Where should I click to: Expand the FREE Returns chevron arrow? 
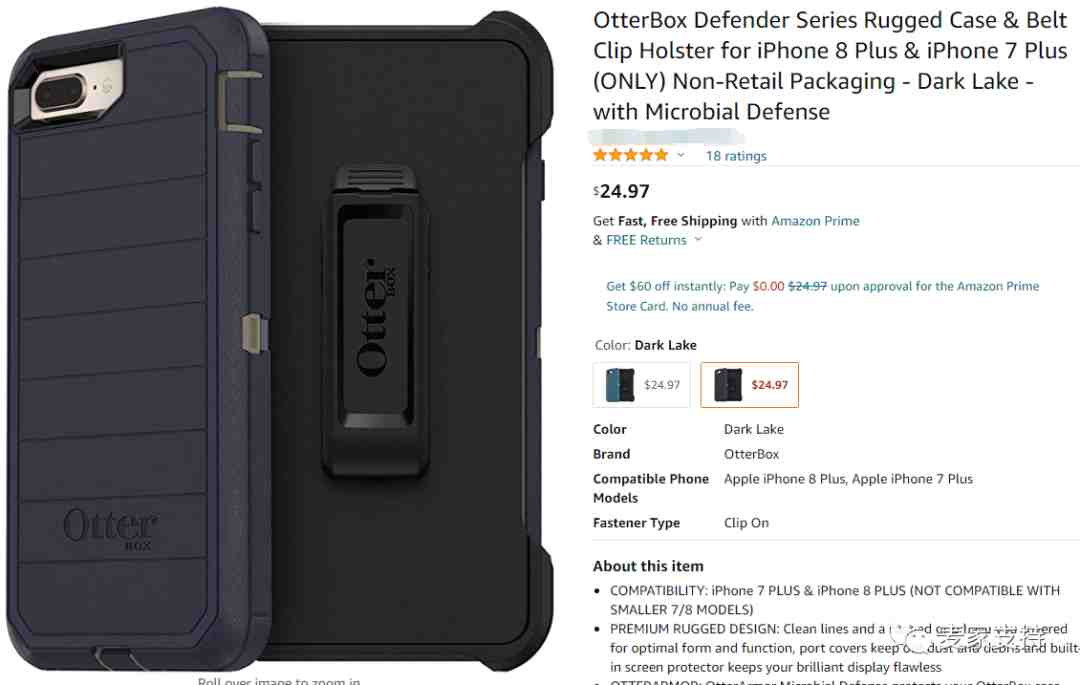[x=698, y=240]
